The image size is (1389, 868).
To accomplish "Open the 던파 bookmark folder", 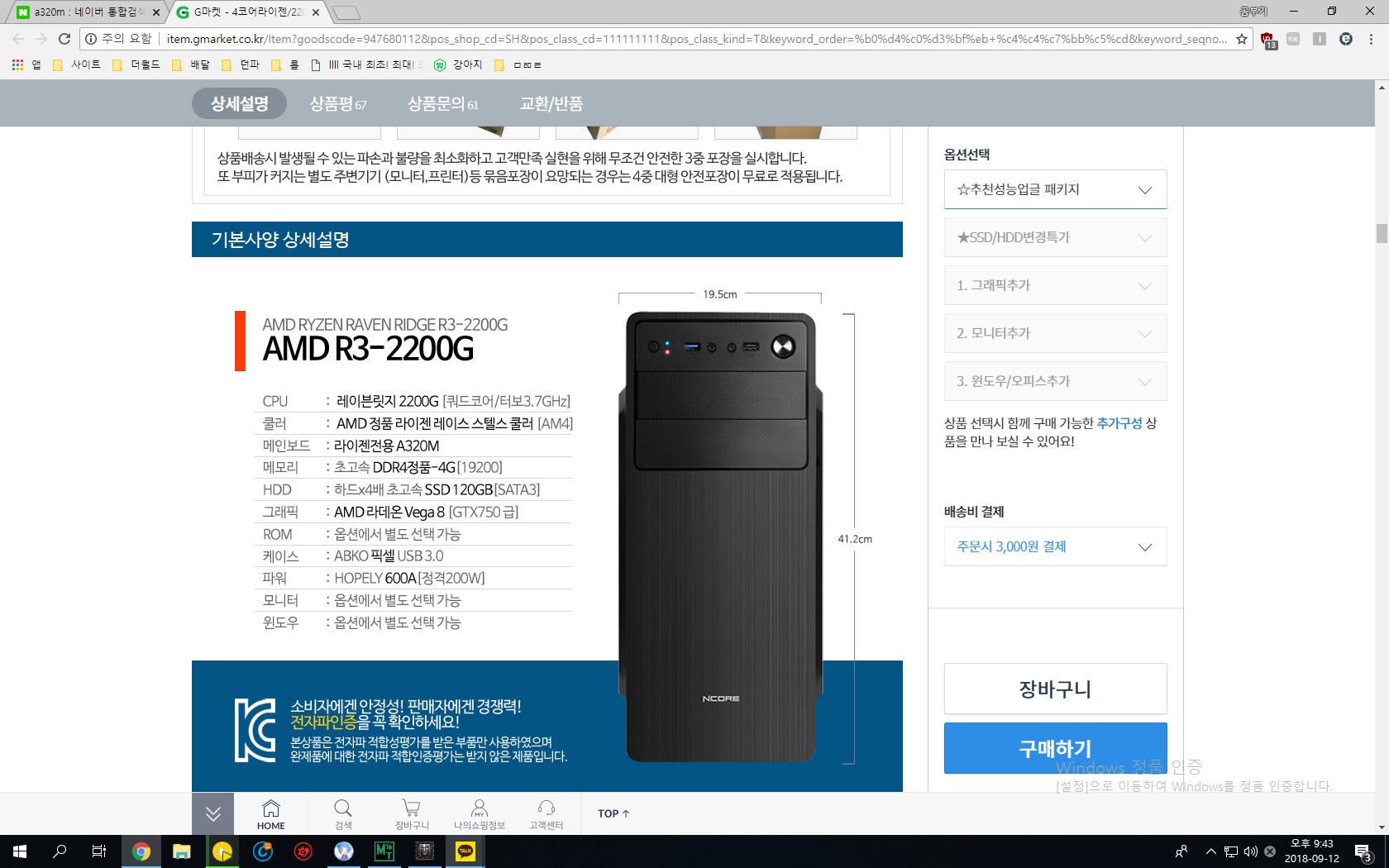I will (241, 64).
